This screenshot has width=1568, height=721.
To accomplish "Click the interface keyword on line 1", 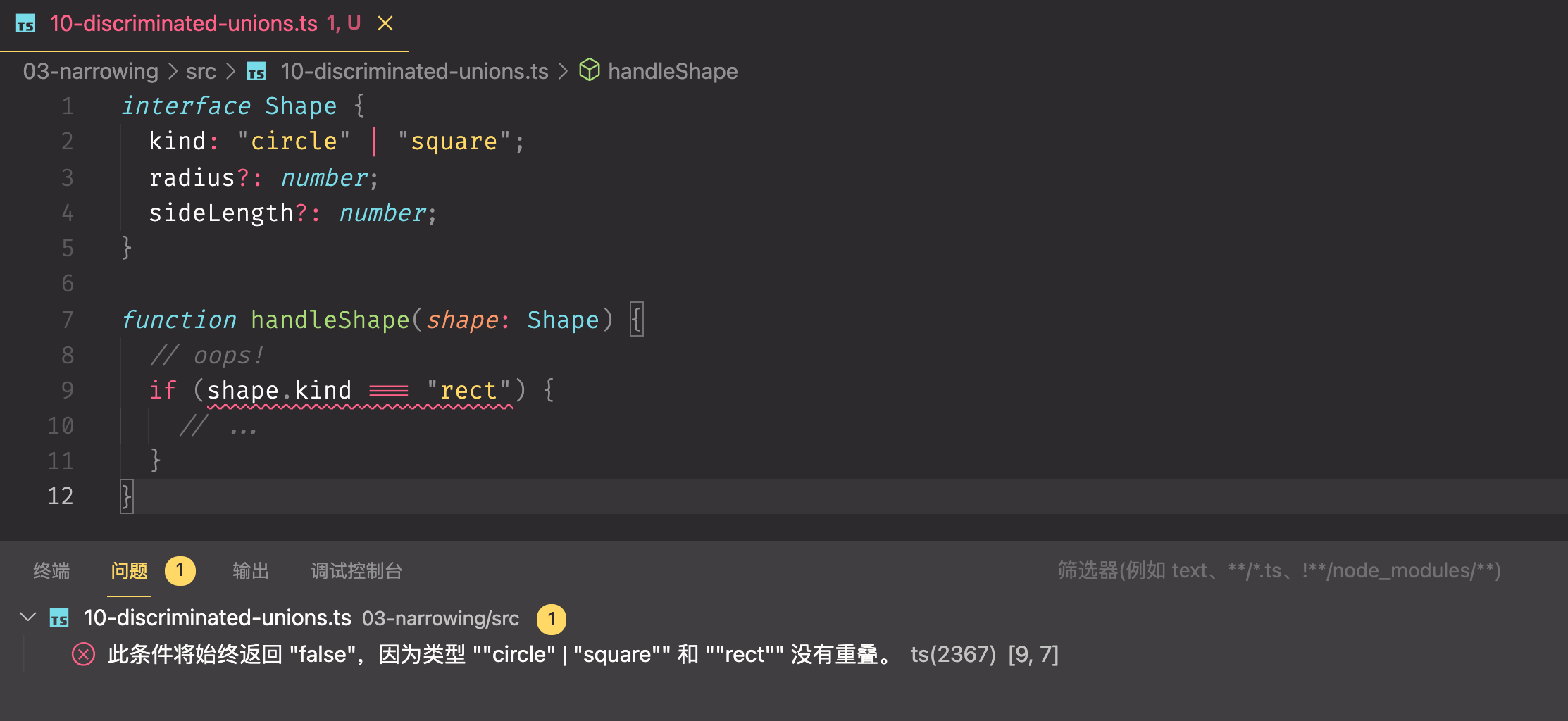I will pos(186,106).
